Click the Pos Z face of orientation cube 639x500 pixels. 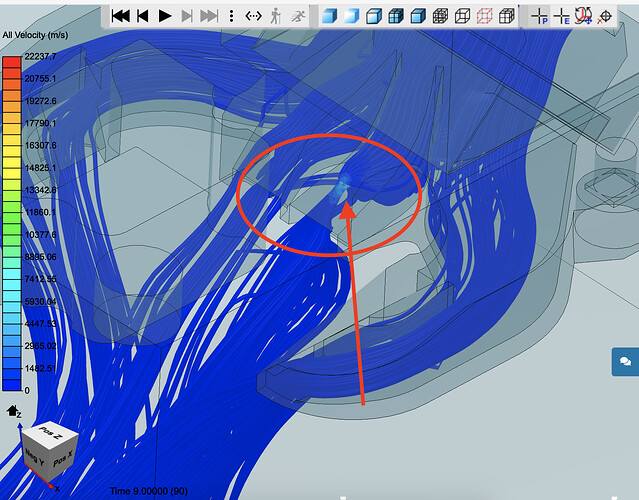50,434
